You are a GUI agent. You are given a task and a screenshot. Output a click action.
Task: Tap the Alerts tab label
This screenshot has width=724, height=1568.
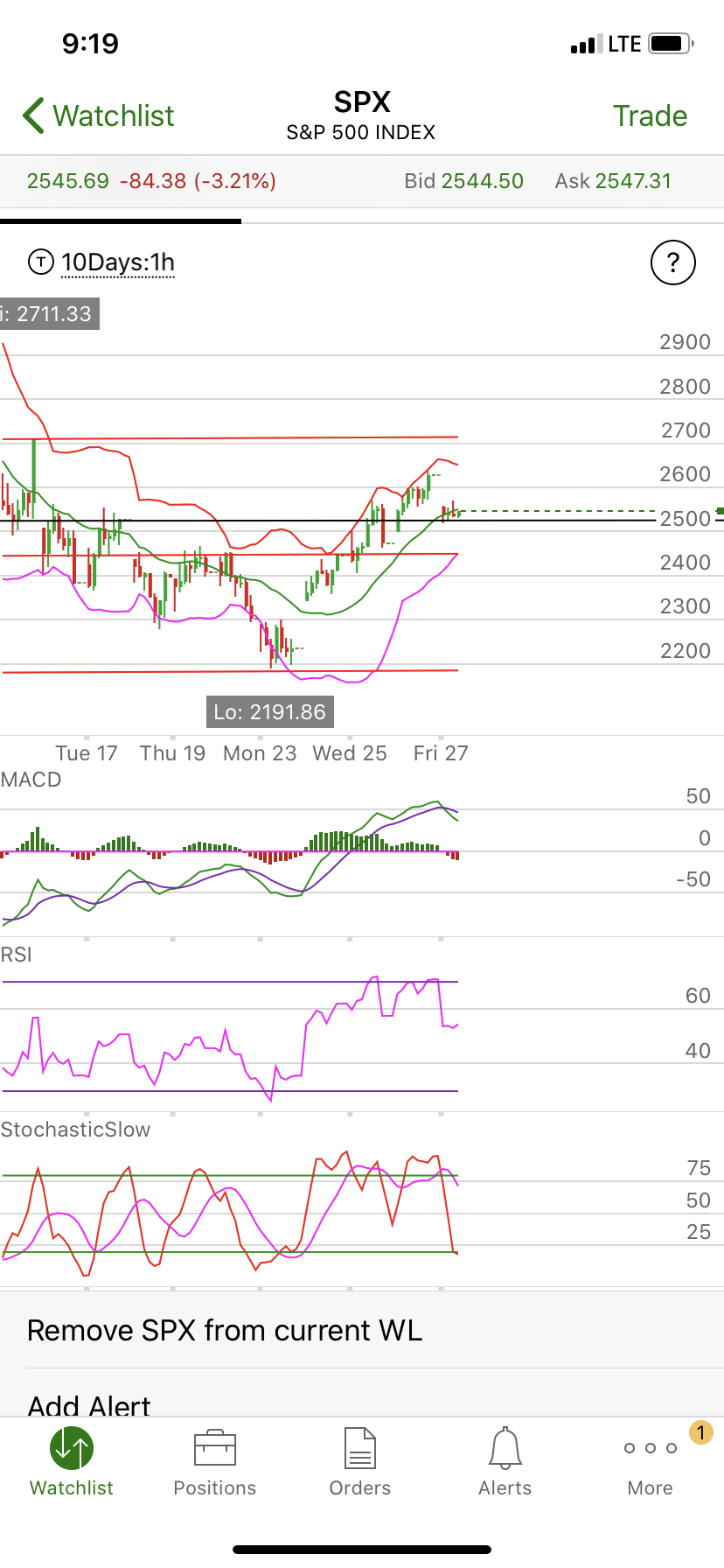(505, 1487)
